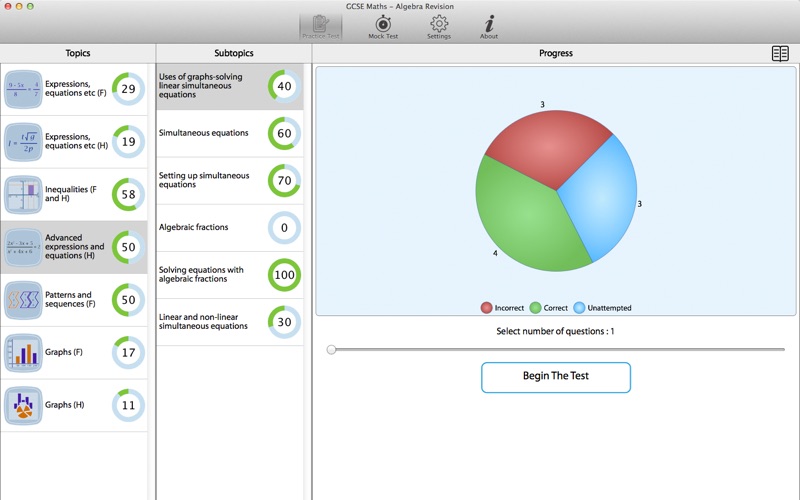Click the 29 progress ring for Expressions (F)
Viewport: 800px width, 500px height.
click(x=129, y=89)
